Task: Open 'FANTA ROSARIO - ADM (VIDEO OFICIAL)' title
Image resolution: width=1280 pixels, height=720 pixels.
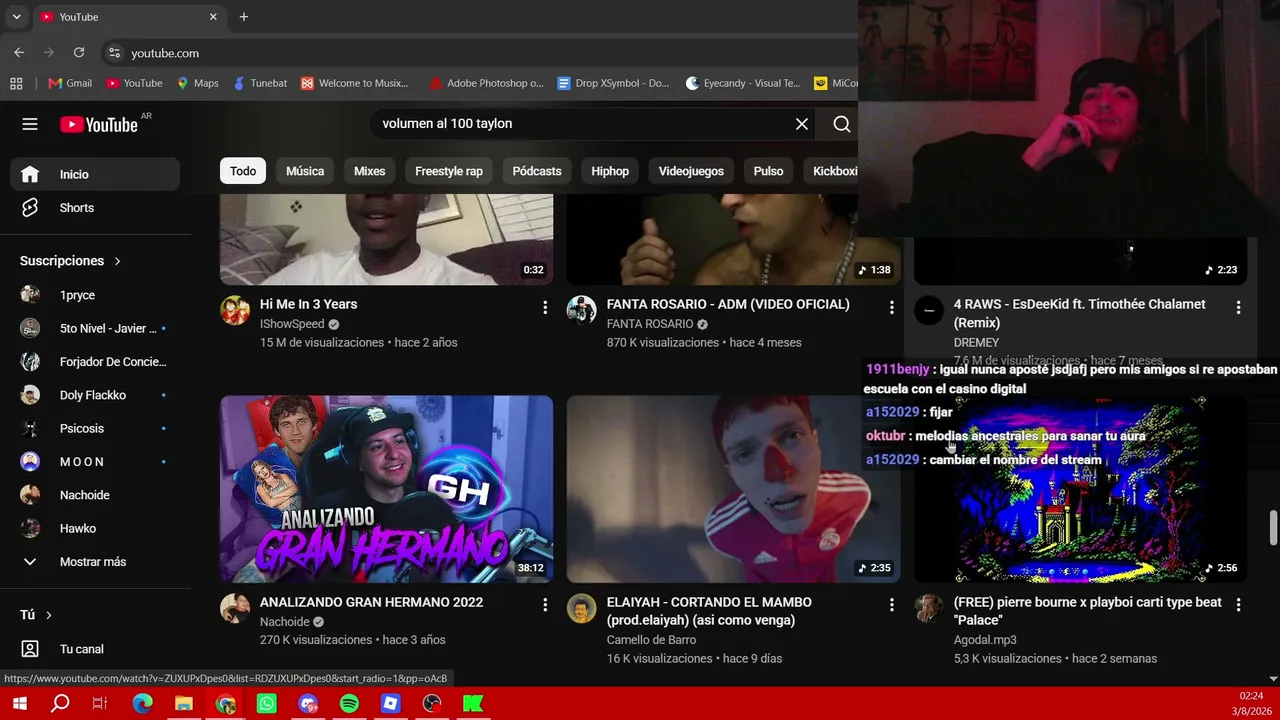Action: pos(728,304)
